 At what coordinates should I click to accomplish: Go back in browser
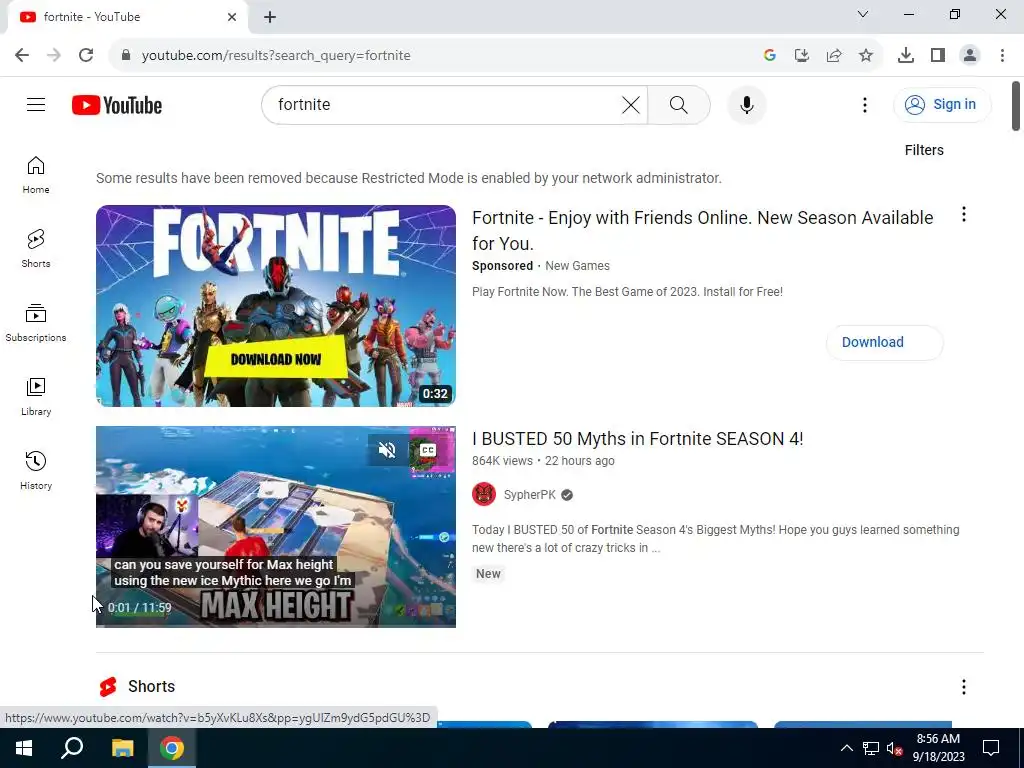pyautogui.click(x=22, y=55)
